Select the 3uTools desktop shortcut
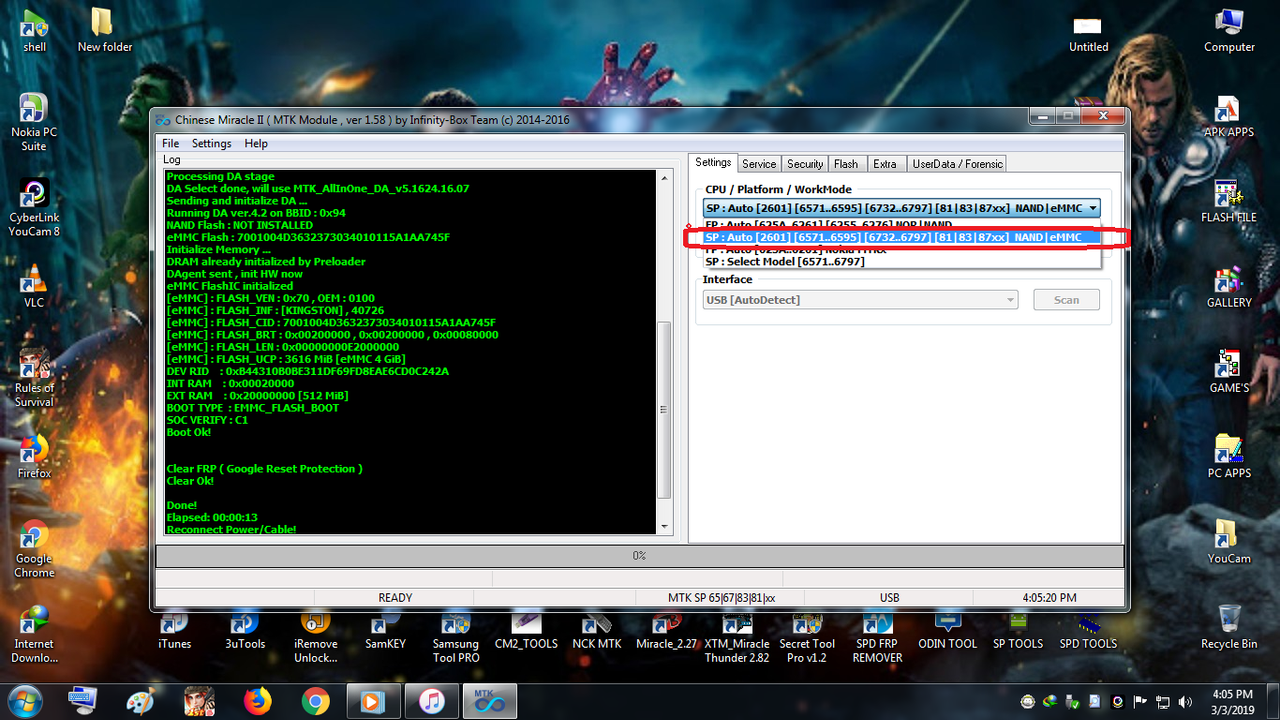Screen dimensions: 1280x720 (245, 630)
